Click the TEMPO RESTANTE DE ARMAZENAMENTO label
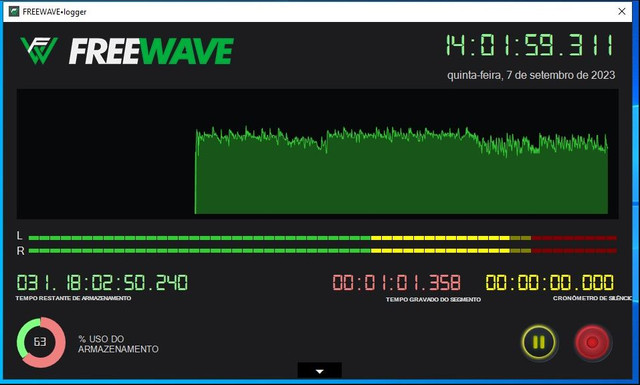640x385 pixels. [73, 298]
